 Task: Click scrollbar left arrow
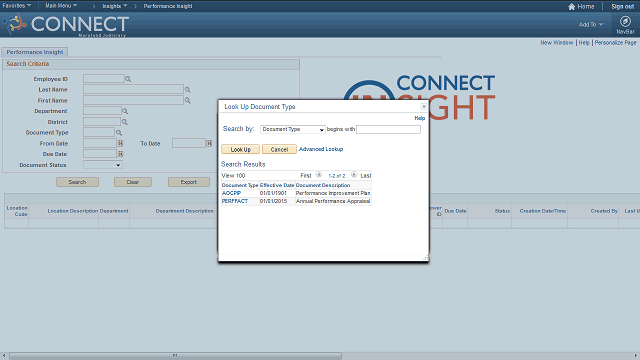[x=4, y=356]
